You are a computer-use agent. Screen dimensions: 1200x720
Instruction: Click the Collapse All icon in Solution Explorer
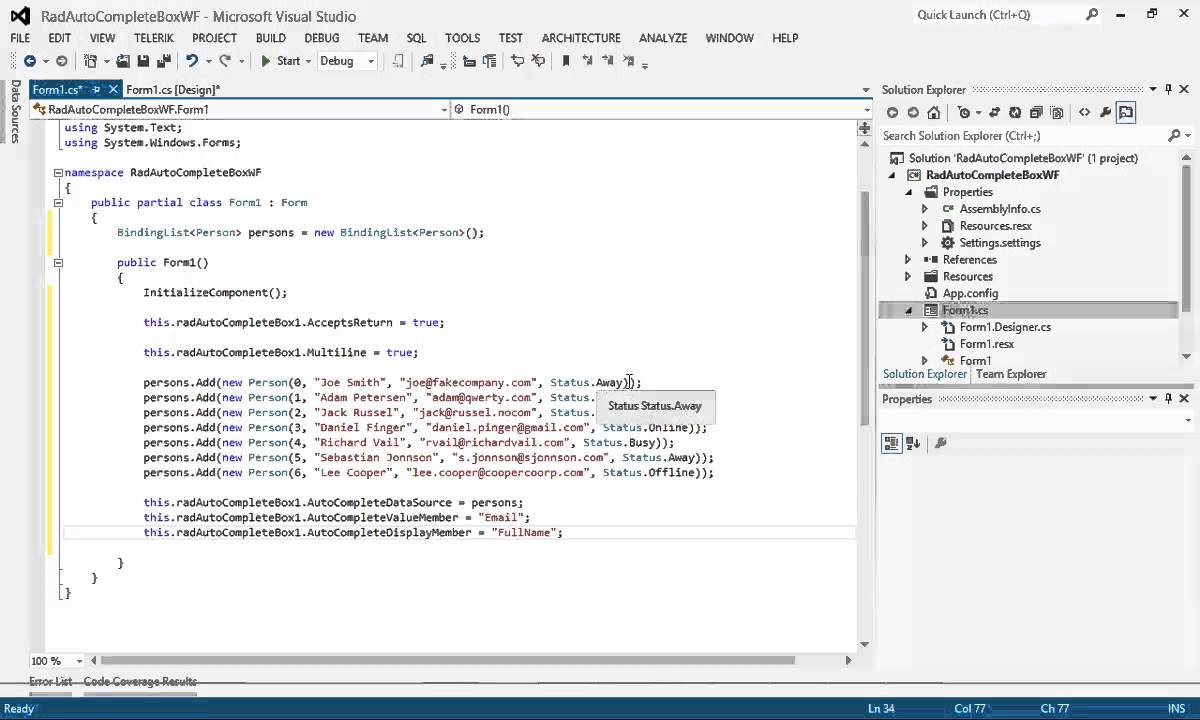coord(1036,113)
